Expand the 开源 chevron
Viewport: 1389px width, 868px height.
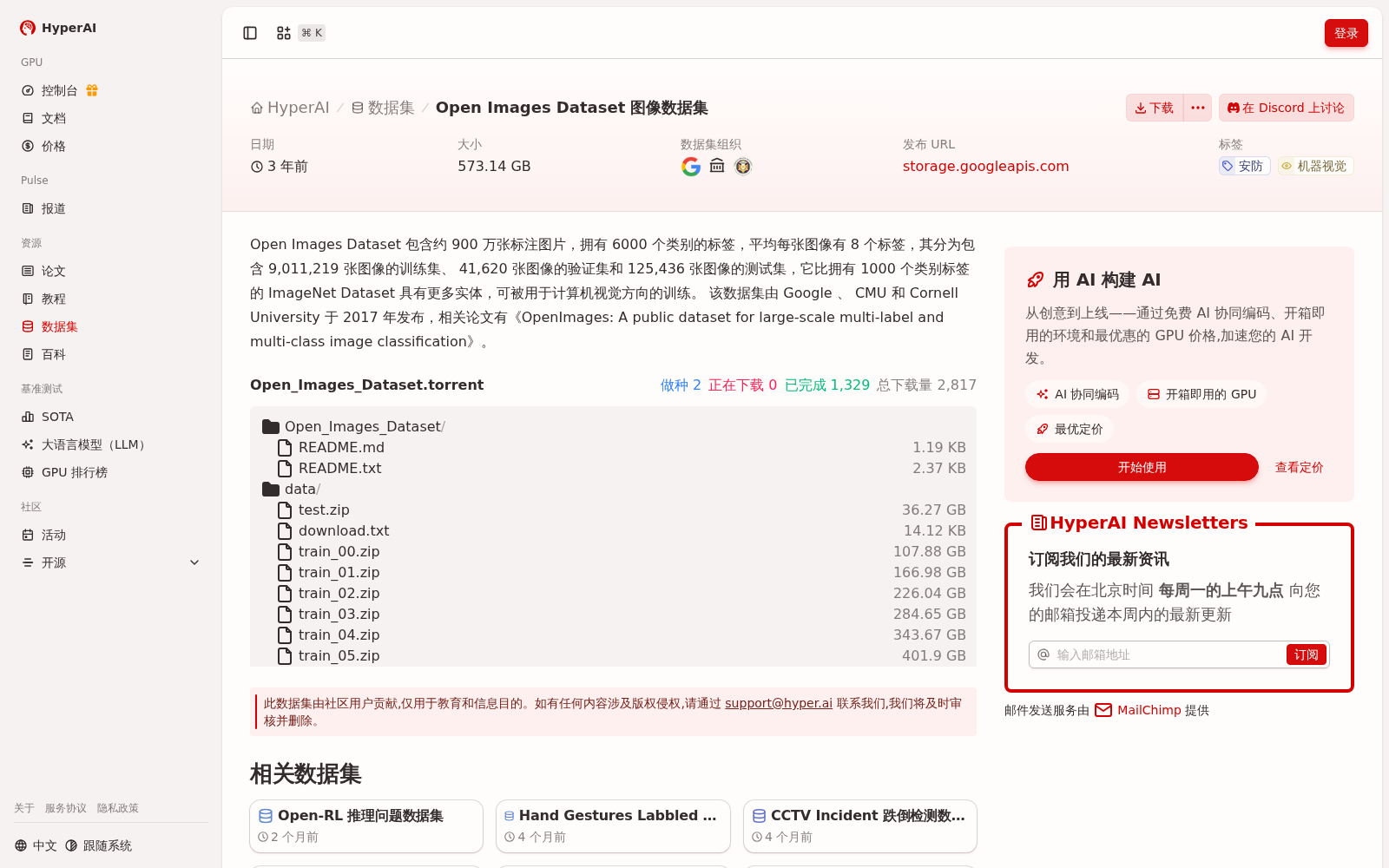click(x=194, y=562)
